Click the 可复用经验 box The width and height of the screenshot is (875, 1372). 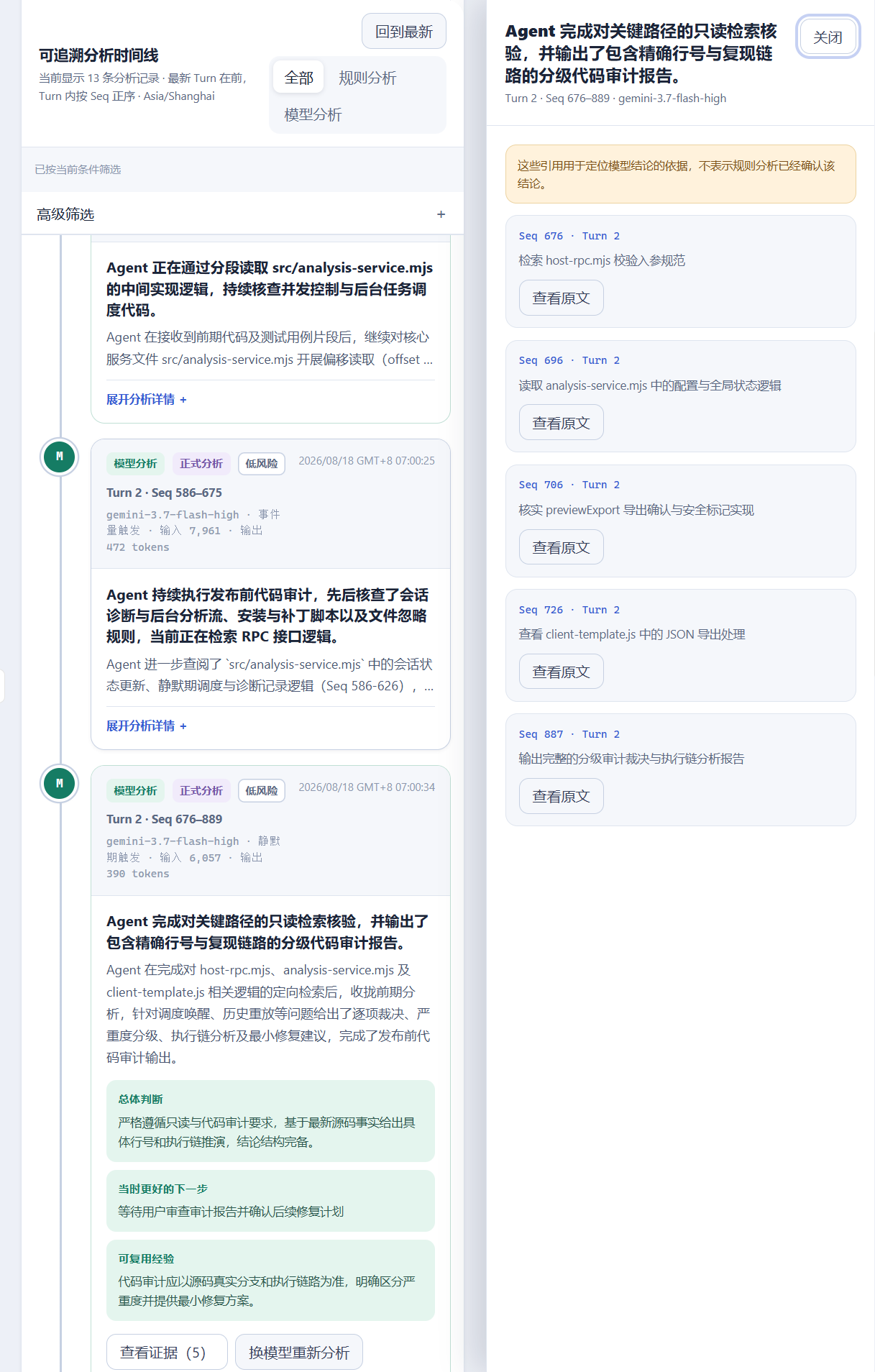270,1280
